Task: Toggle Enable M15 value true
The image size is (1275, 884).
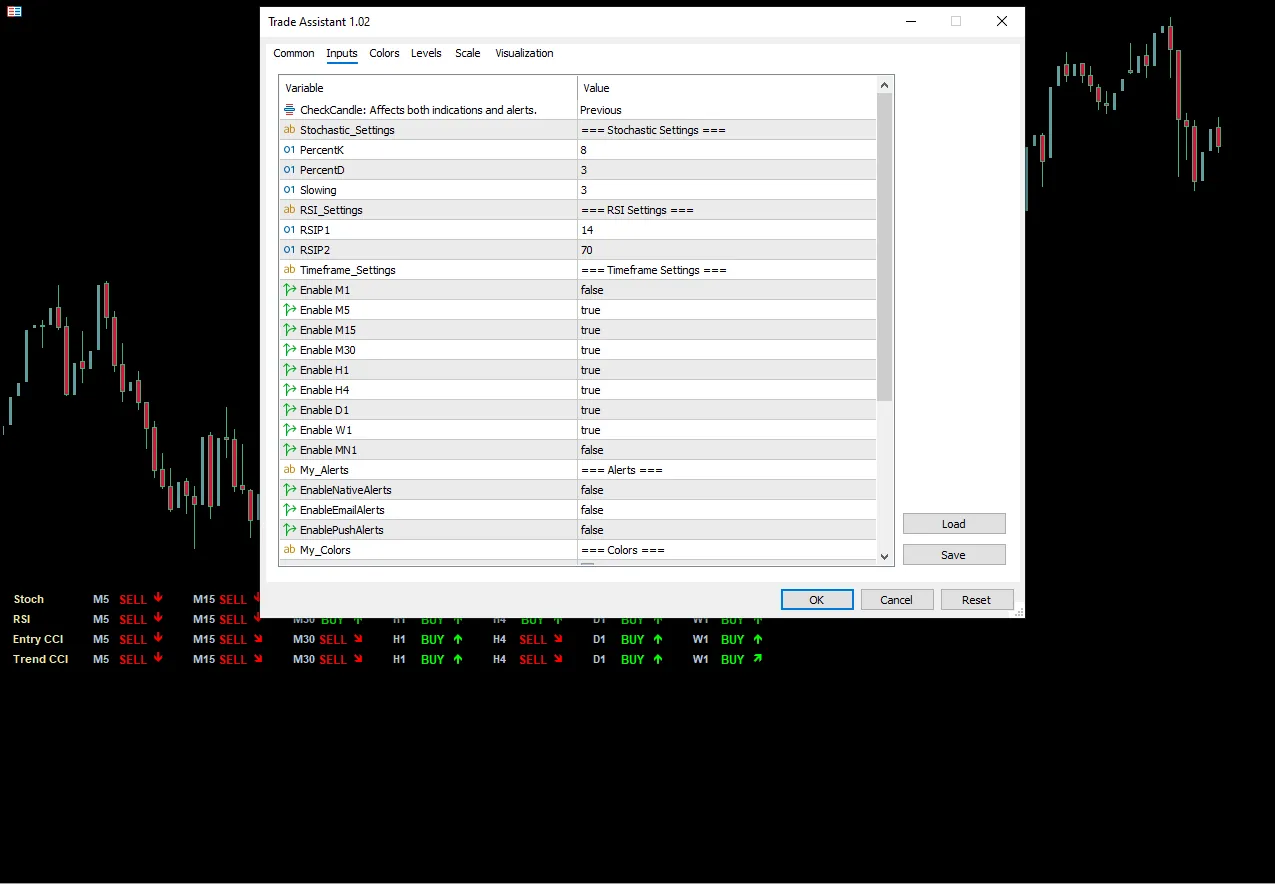Action: [x=726, y=330]
